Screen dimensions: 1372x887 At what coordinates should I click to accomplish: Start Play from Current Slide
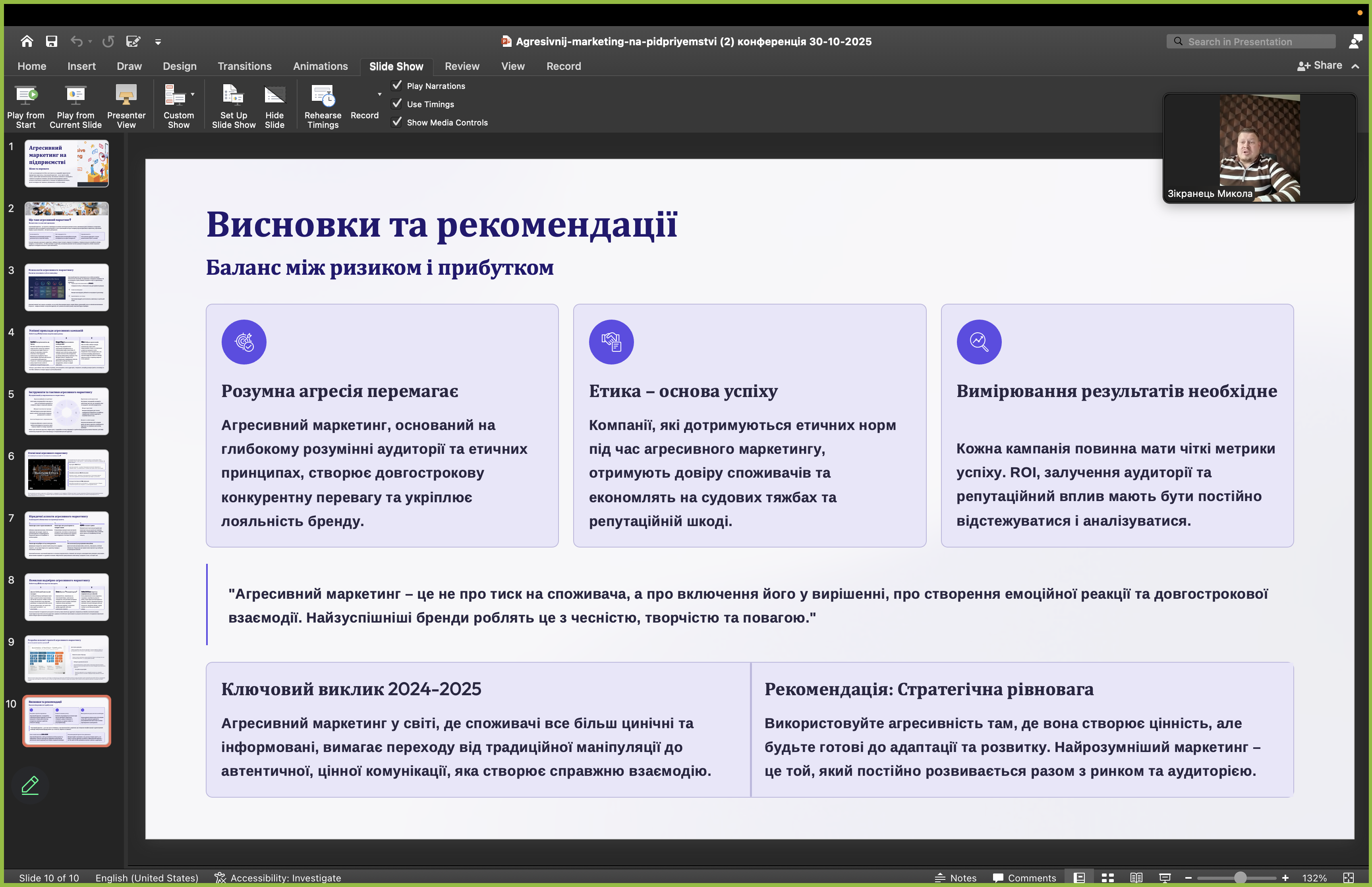tap(75, 95)
